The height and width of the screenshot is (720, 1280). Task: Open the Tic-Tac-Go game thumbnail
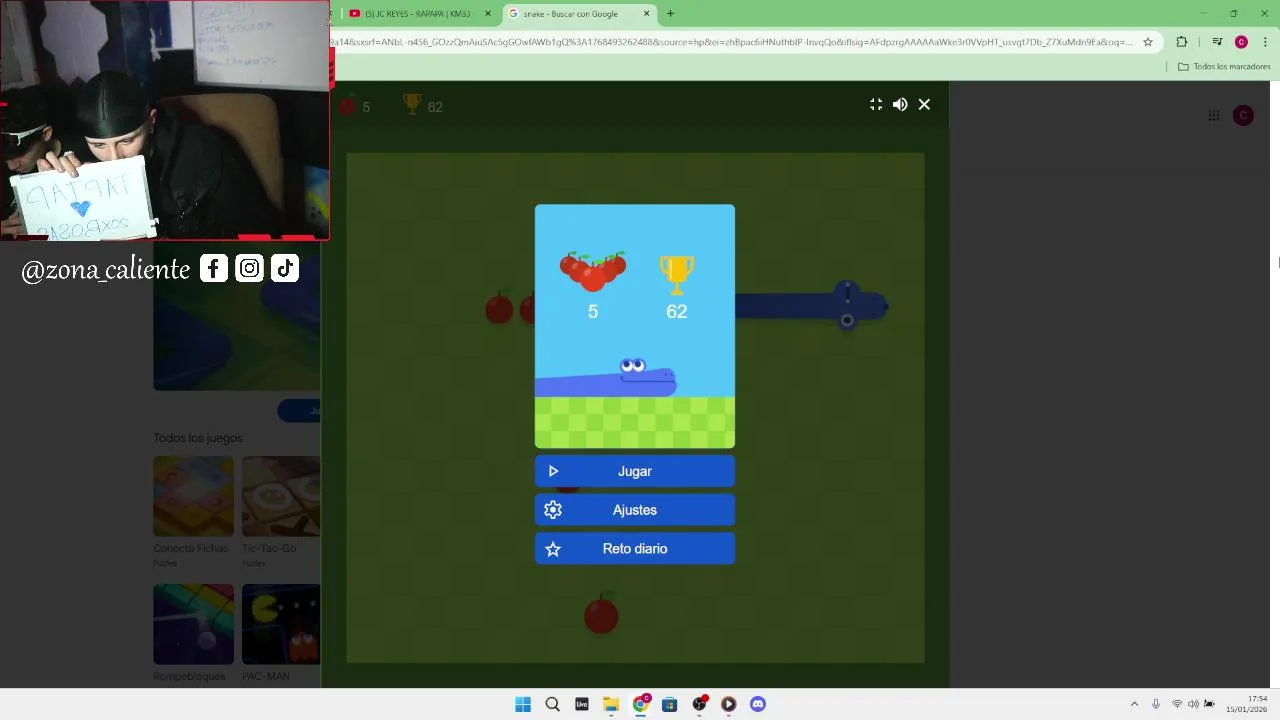pos(281,497)
